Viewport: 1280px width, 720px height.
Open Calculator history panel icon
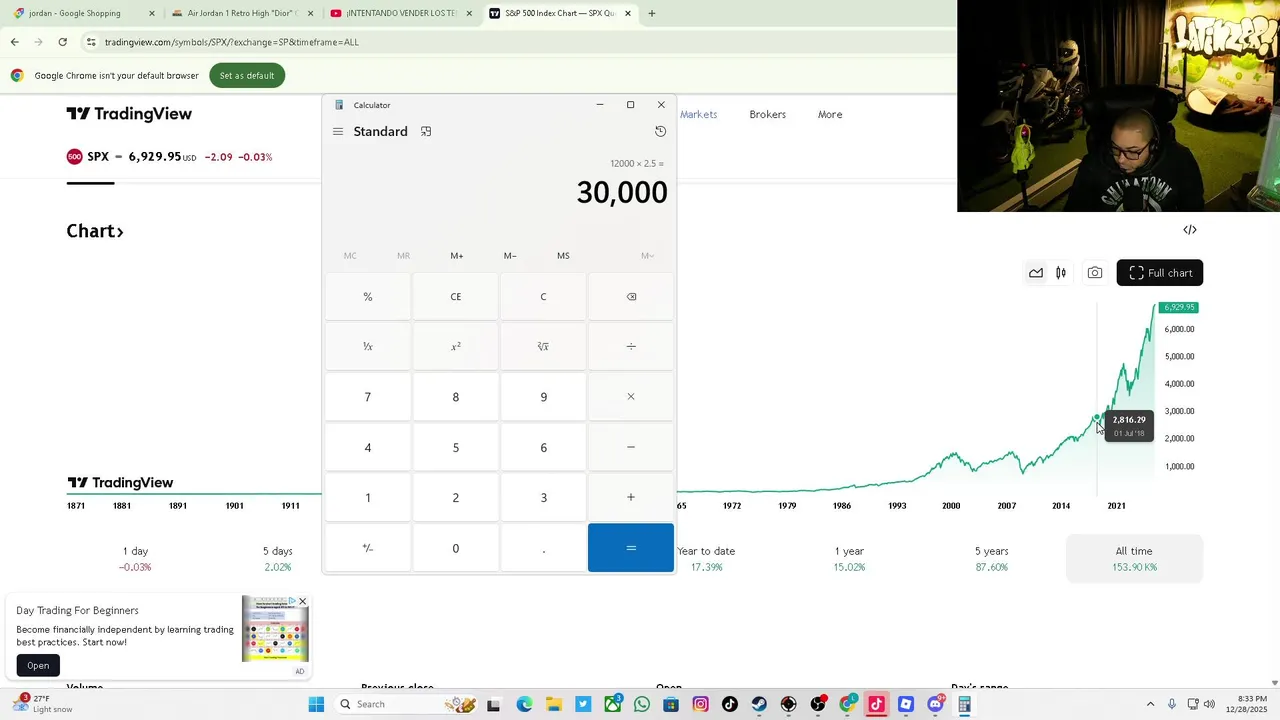click(x=660, y=131)
